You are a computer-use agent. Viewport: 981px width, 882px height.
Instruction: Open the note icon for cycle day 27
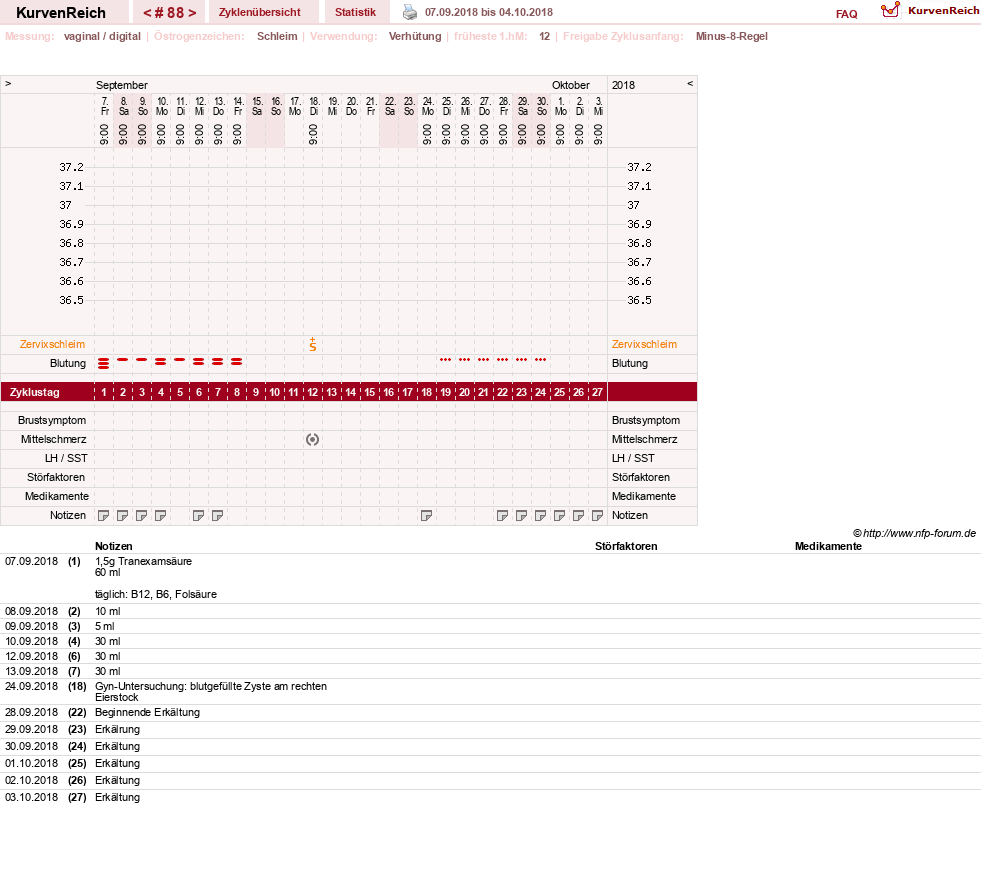click(x=597, y=515)
